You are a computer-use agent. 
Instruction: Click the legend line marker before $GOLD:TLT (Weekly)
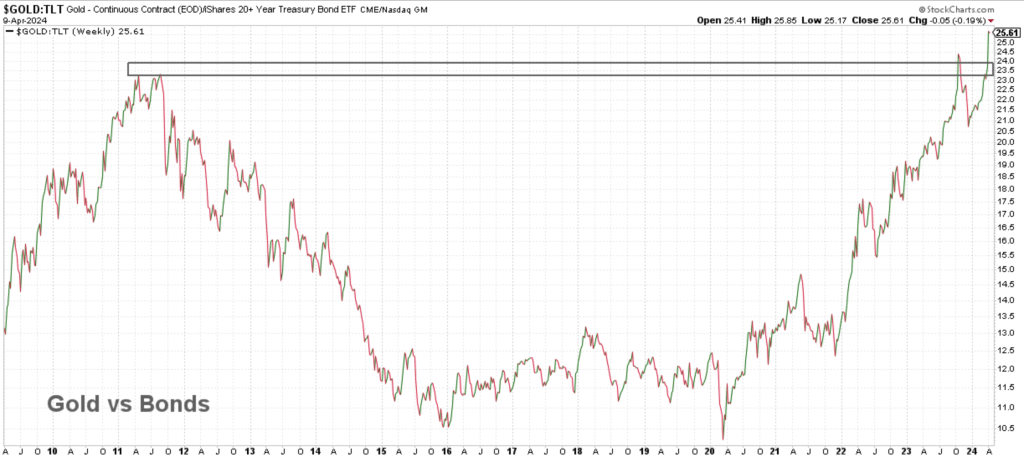pos(9,32)
